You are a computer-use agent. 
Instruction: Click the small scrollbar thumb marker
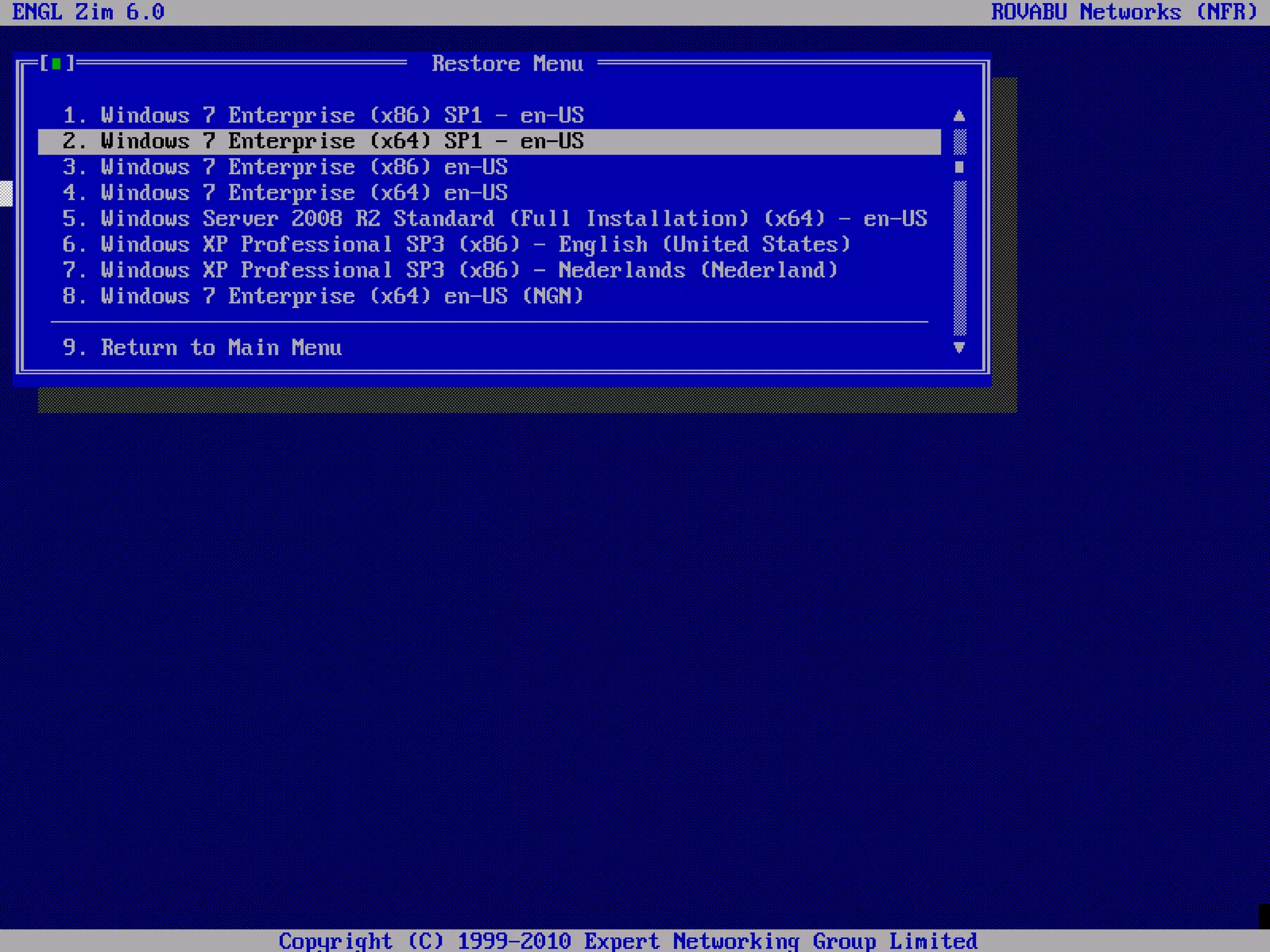959,167
